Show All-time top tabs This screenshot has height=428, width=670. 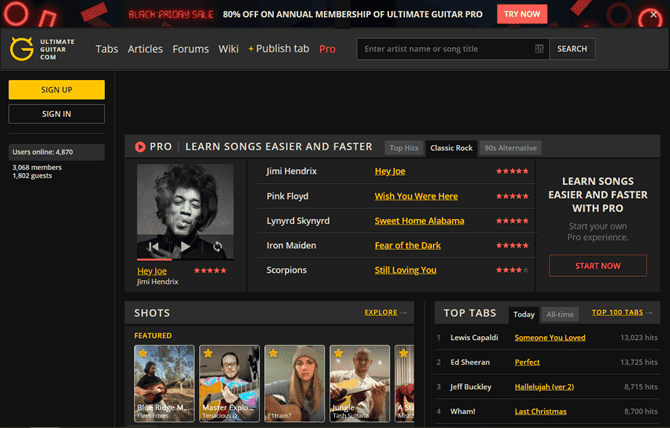pyautogui.click(x=559, y=314)
